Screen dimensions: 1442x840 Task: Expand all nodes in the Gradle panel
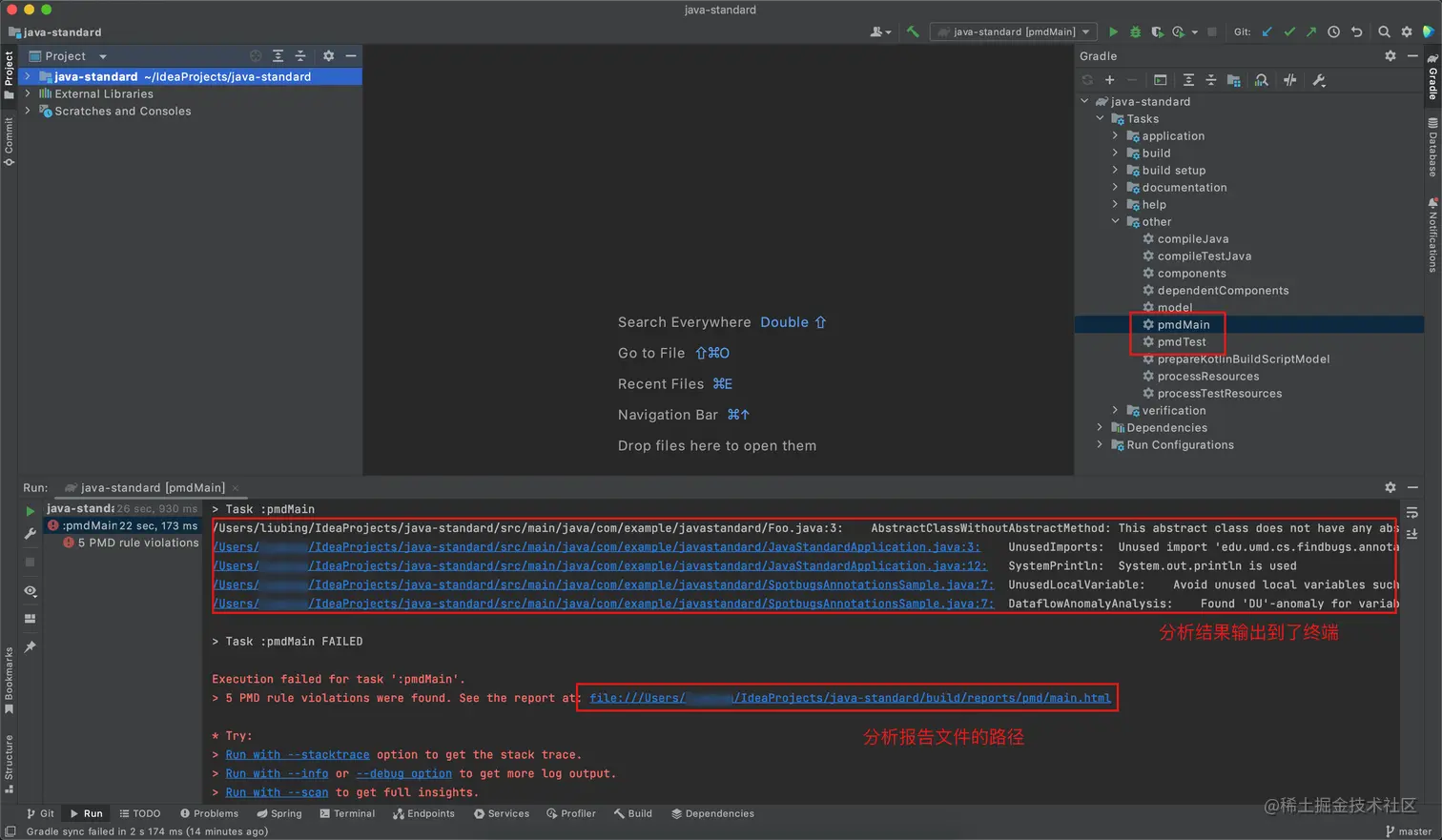pyautogui.click(x=1188, y=80)
